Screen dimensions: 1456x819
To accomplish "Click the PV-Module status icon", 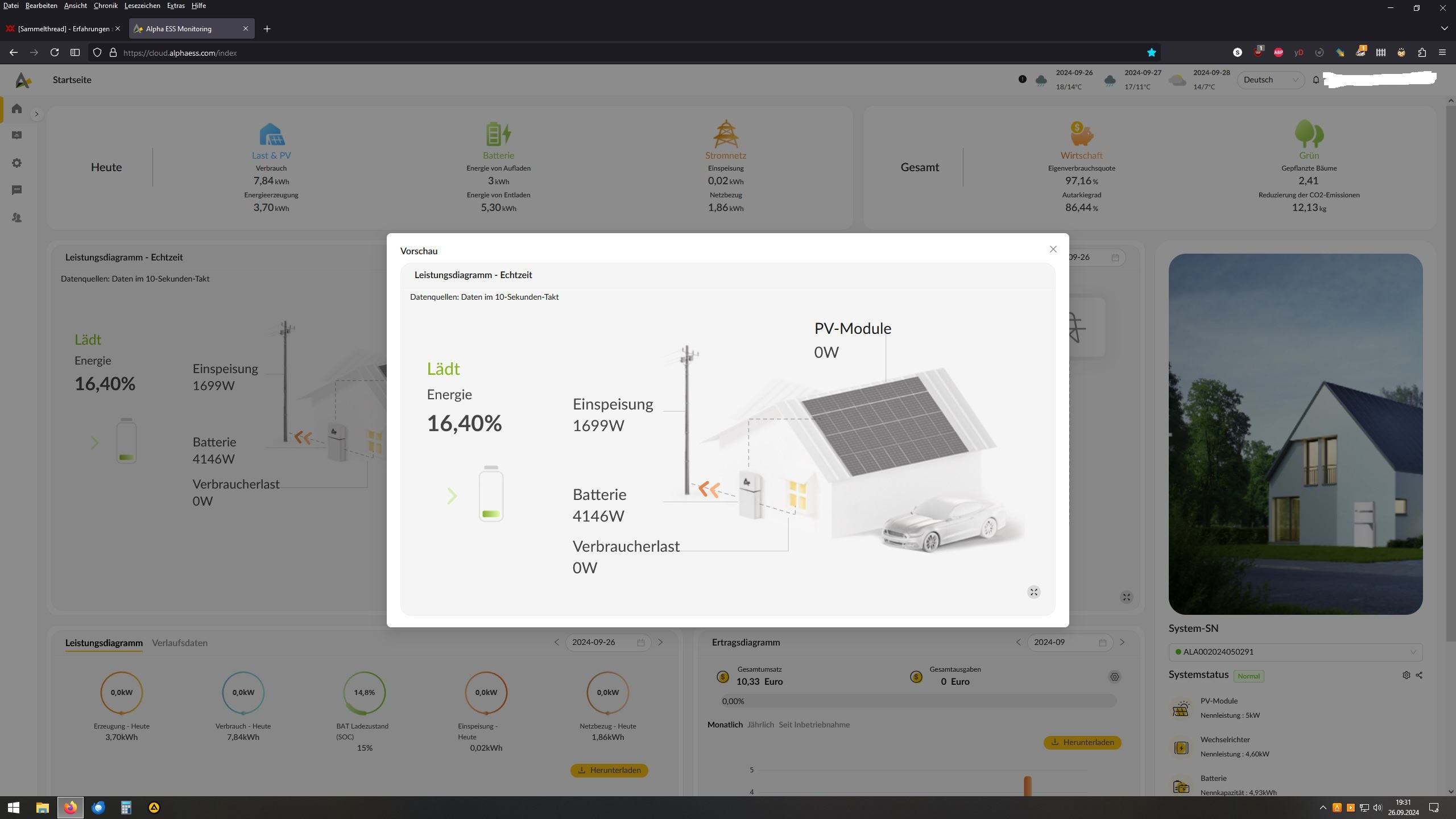I will tap(1181, 709).
